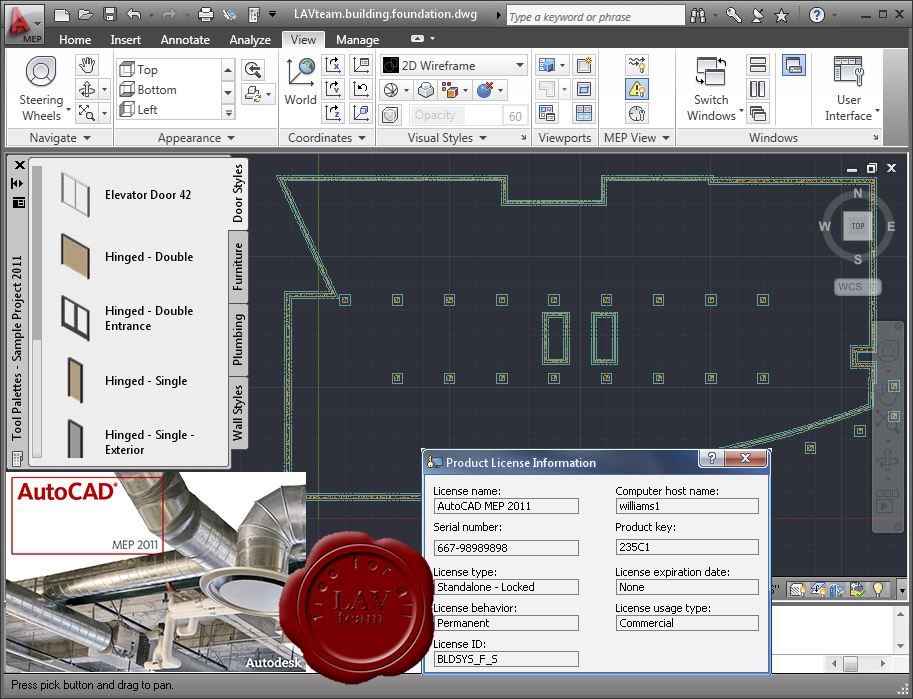This screenshot has height=699, width=913.
Task: Select the Bottom view in the list
Action: click(168, 90)
